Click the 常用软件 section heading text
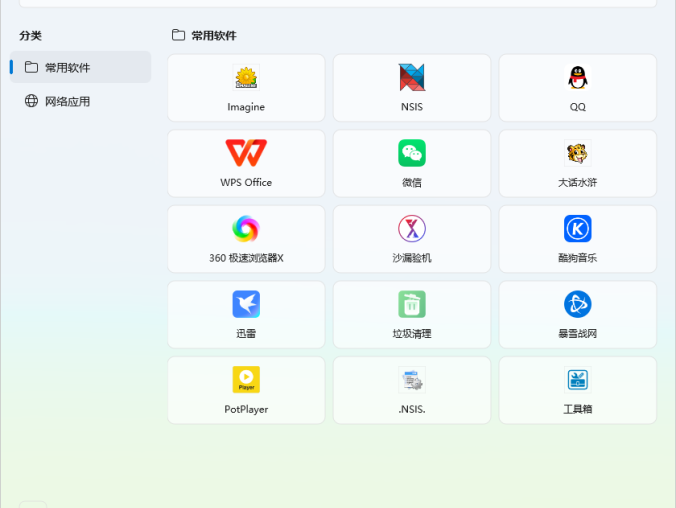 [x=214, y=35]
